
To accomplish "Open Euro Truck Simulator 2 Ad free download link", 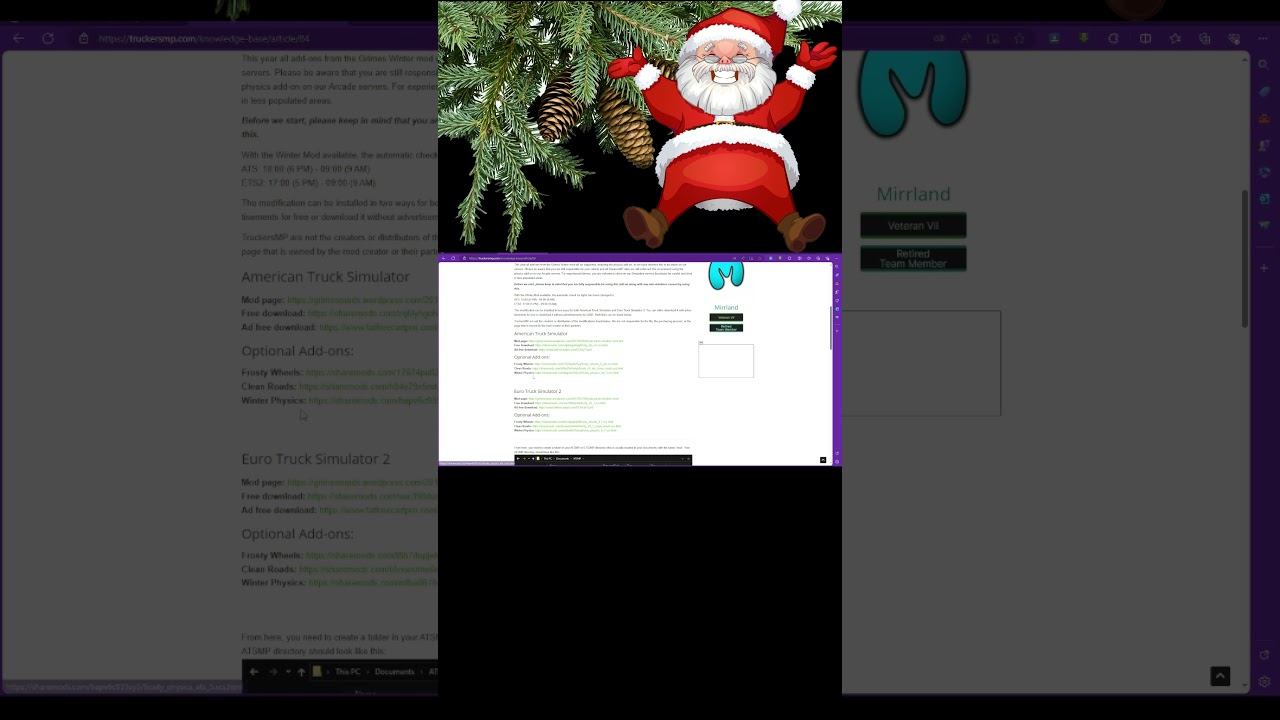I will [566, 407].
